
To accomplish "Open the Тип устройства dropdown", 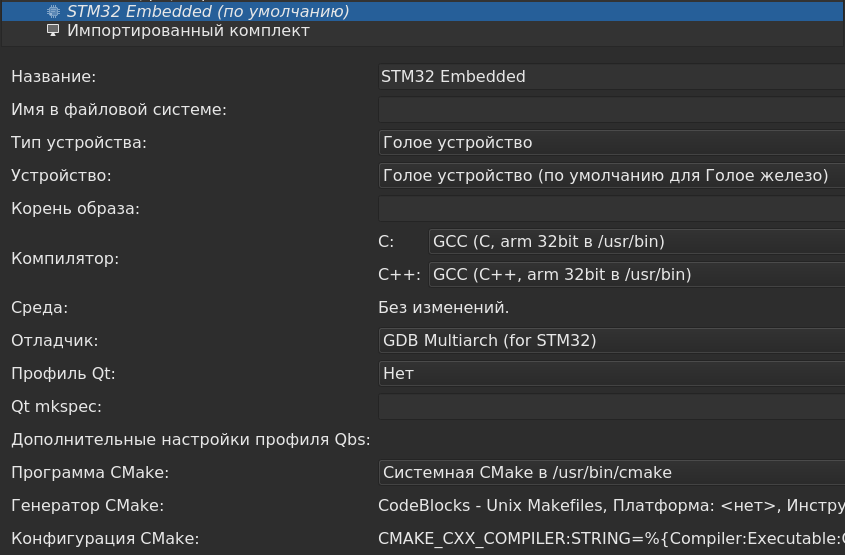I will point(612,143).
